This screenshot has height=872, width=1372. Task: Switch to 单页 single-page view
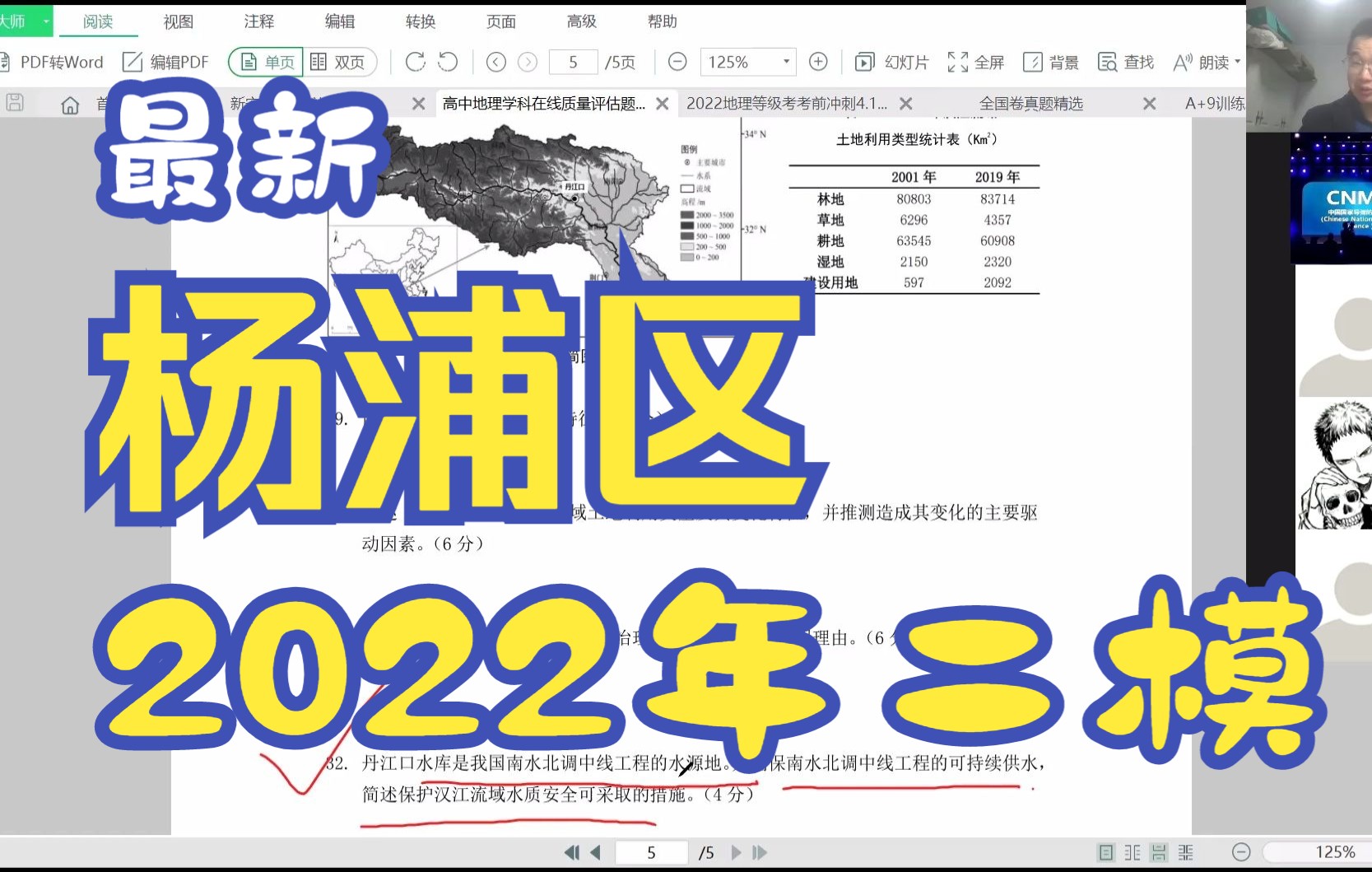pos(266,62)
